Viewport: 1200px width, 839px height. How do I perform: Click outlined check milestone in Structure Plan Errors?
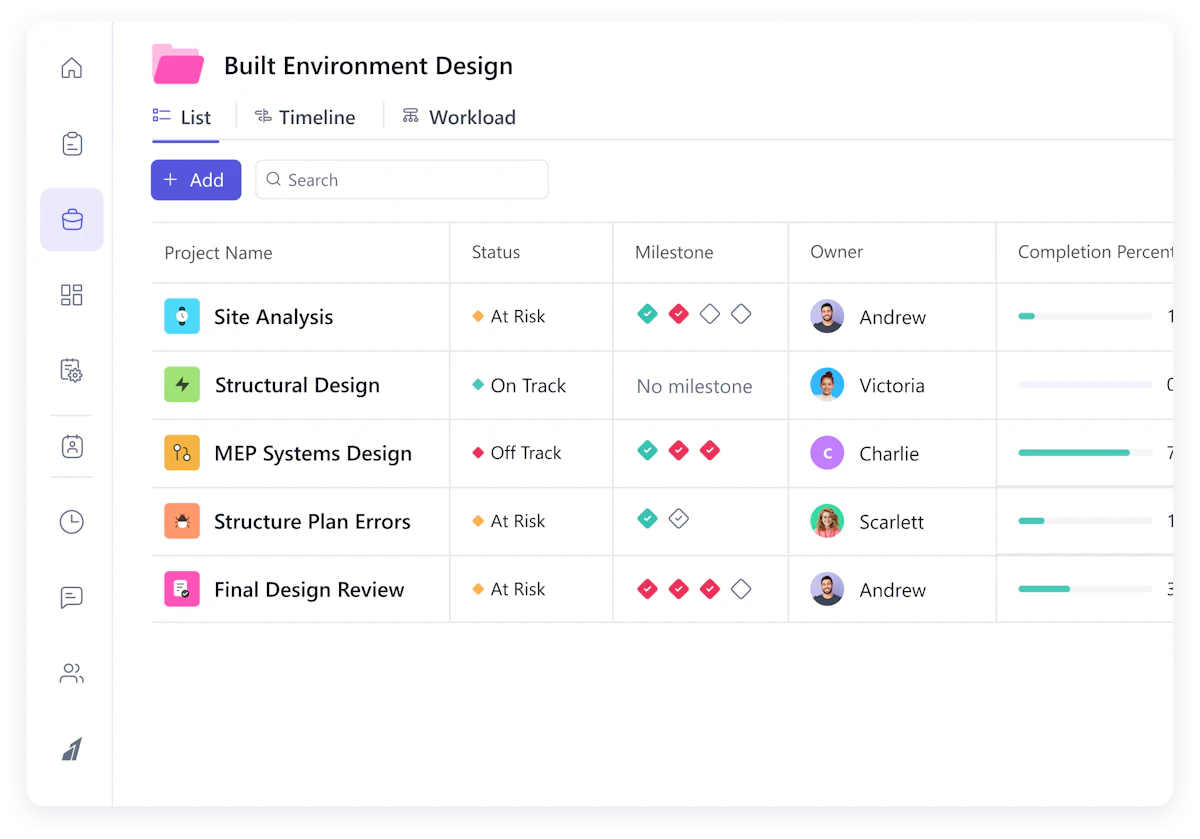point(679,518)
